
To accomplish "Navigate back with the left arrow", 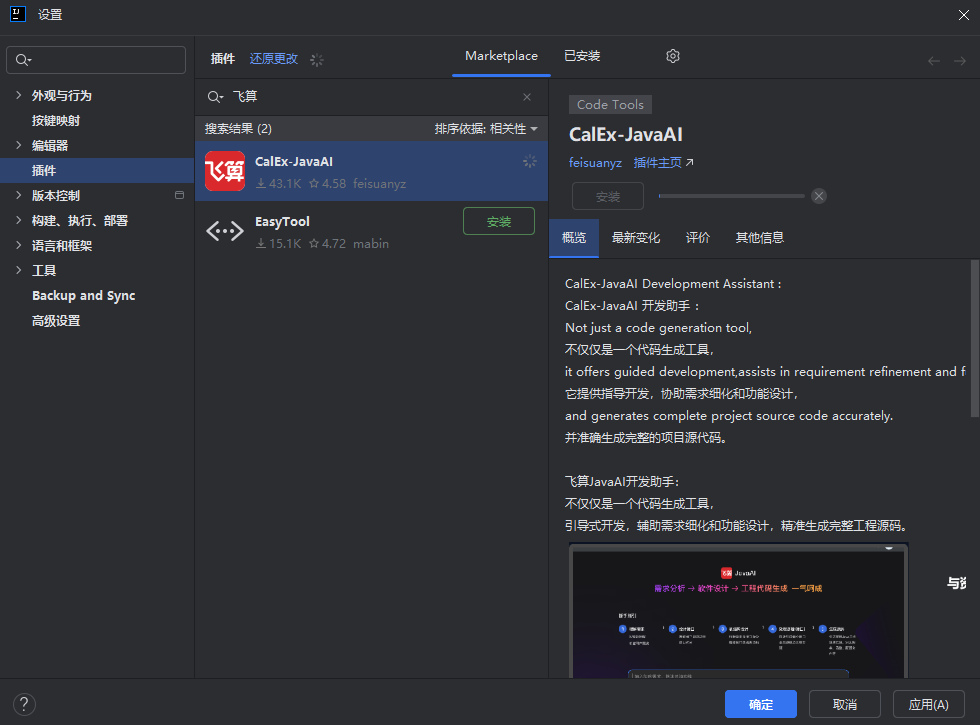I will (x=933, y=61).
